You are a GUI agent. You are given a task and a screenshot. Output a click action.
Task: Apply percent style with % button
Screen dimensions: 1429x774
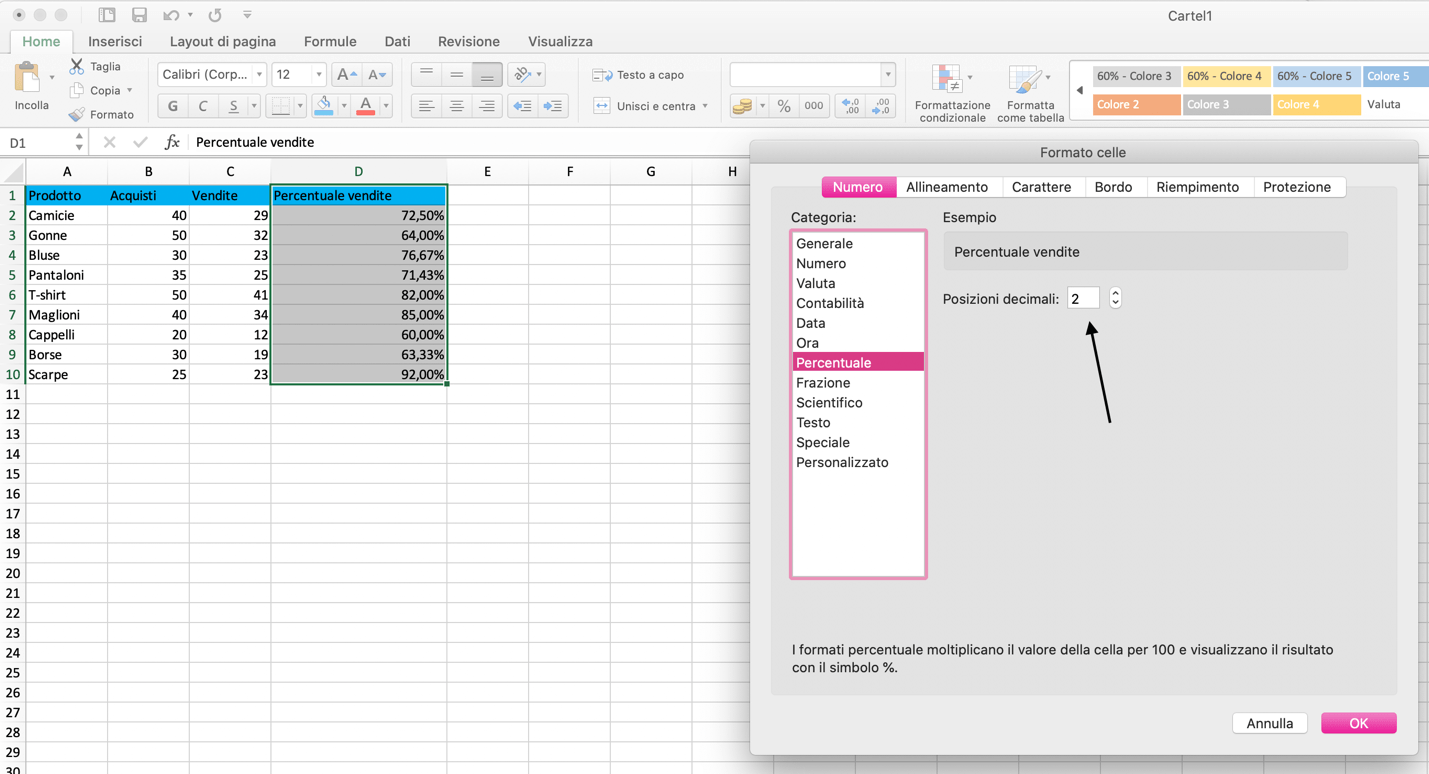784,106
